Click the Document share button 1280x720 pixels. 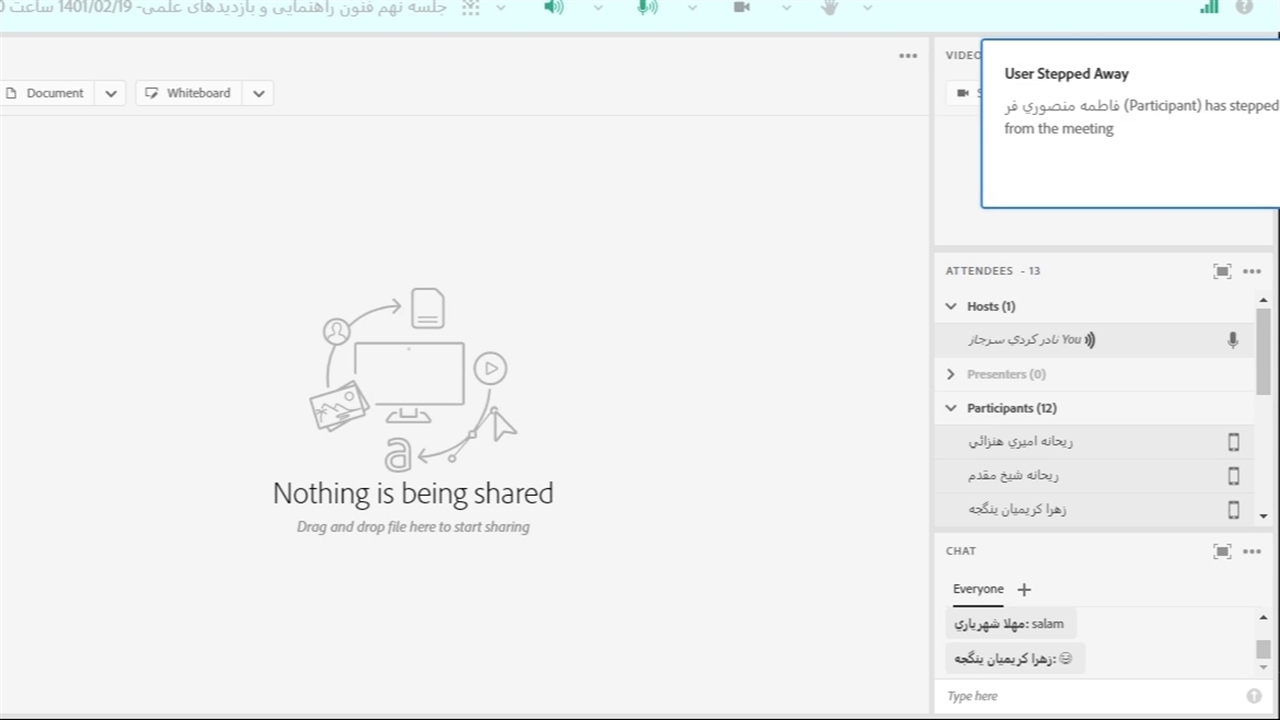pyautogui.click(x=46, y=93)
